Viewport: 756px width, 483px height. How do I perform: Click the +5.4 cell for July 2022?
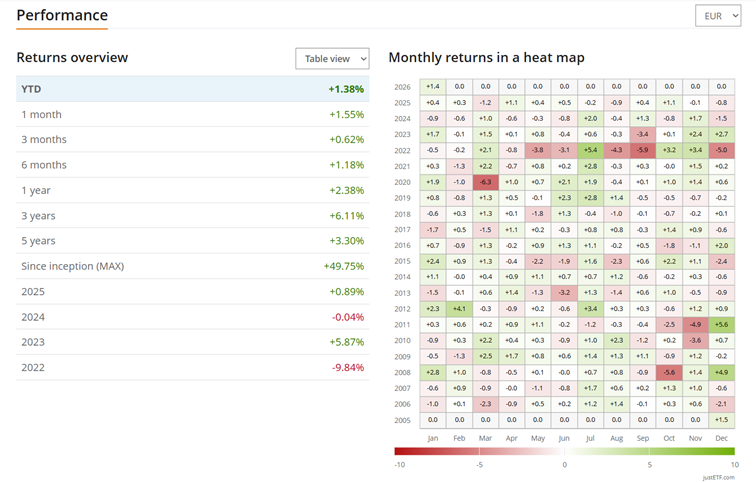(590, 150)
